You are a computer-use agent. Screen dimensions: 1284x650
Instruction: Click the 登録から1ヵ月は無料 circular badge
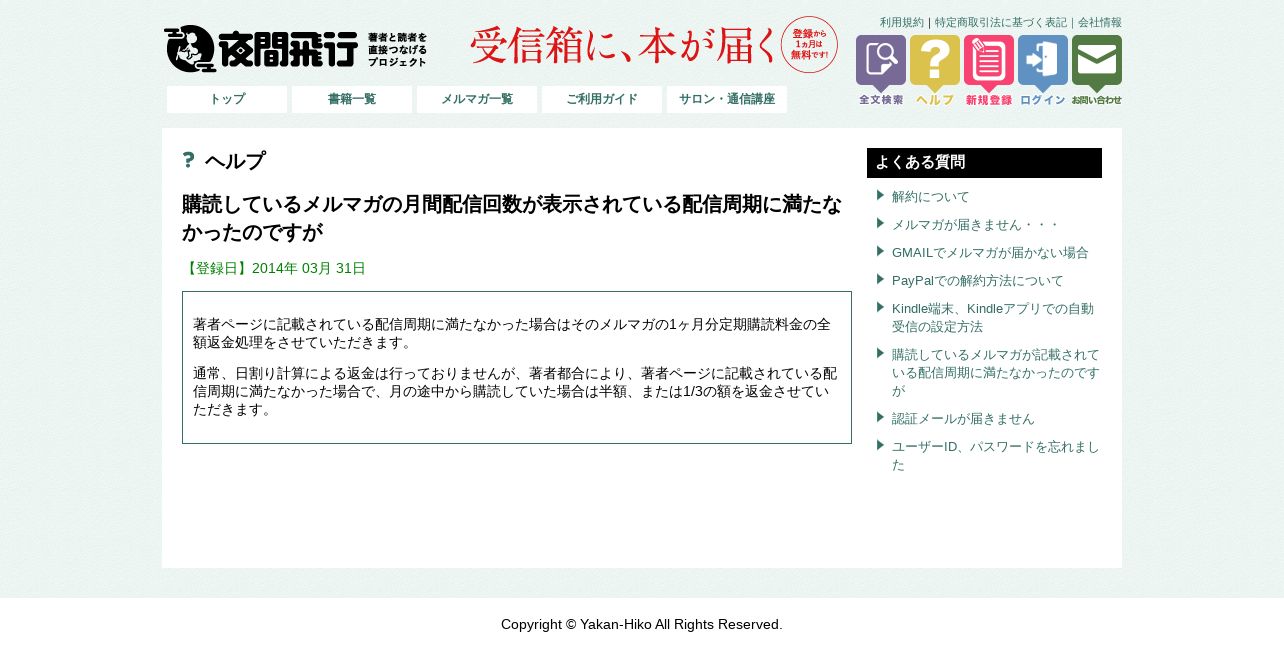[x=809, y=45]
